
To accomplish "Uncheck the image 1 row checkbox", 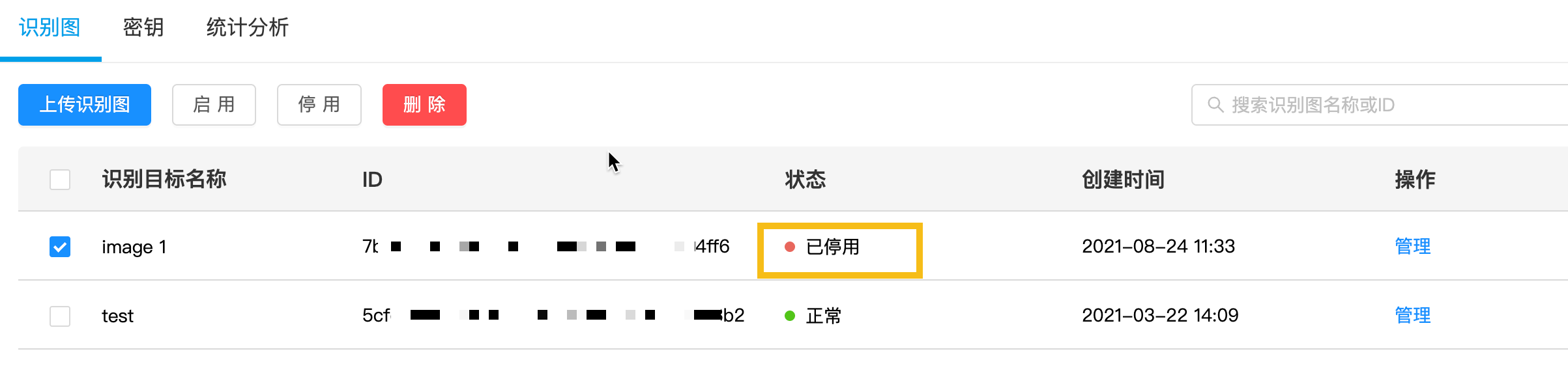I will tap(60, 247).
